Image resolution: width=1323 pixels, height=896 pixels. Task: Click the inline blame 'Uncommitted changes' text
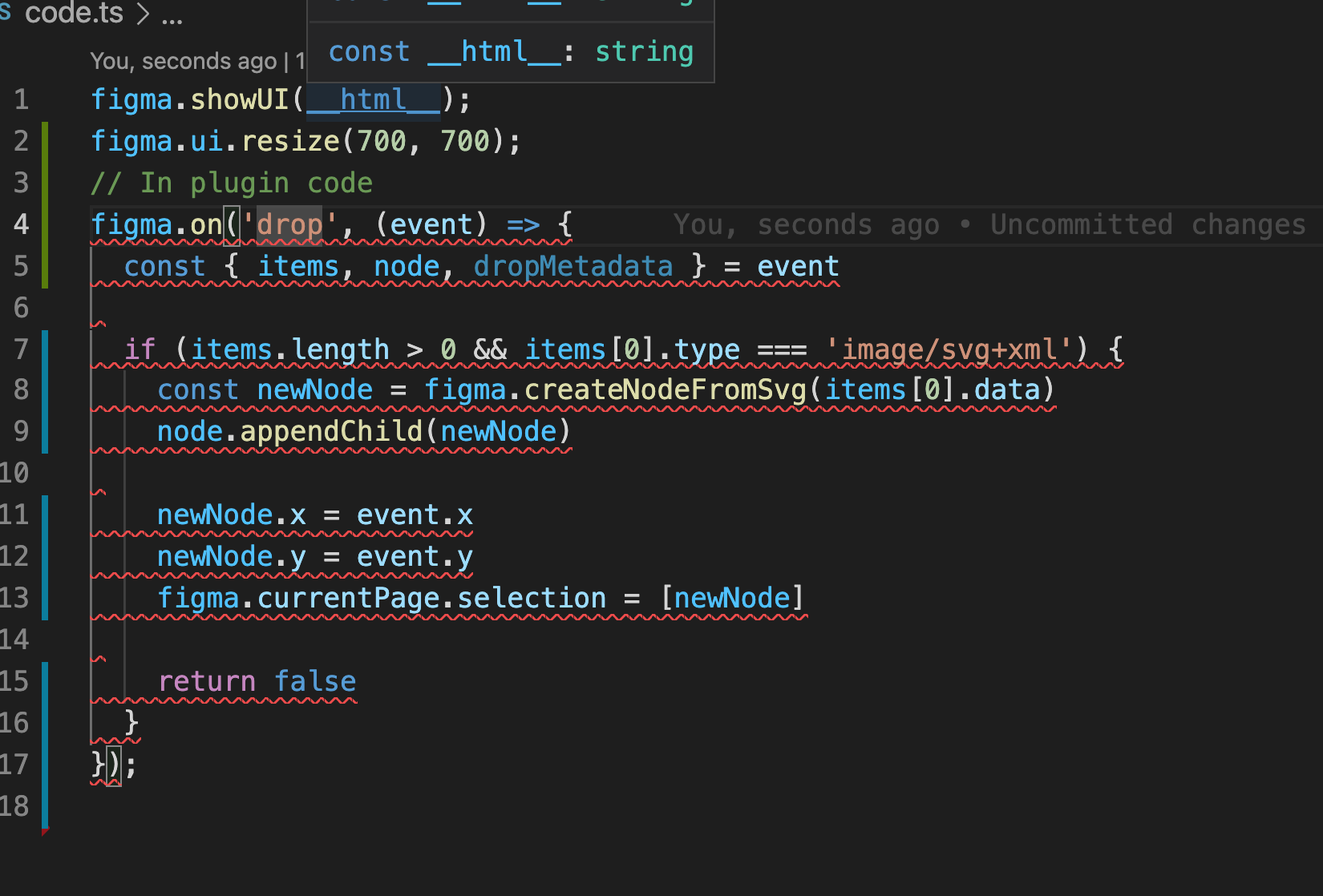pos(1148,224)
